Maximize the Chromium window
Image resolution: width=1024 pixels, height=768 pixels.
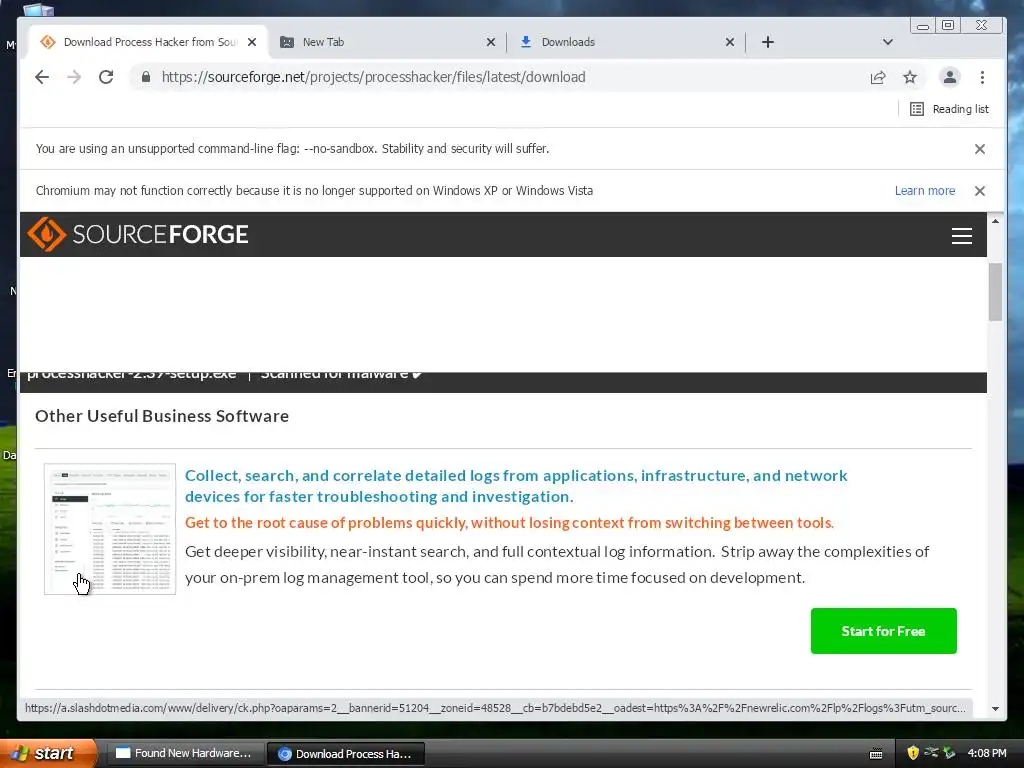948,25
